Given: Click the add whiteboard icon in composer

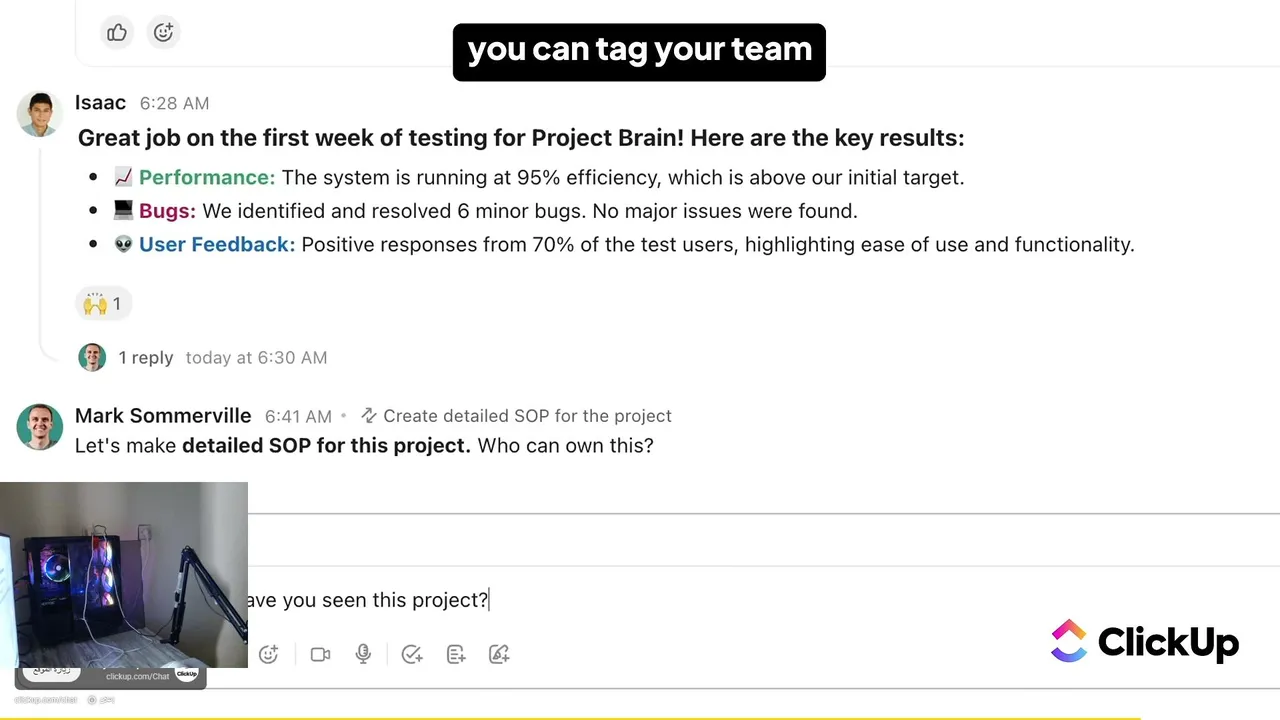Looking at the screenshot, I should click(499, 654).
